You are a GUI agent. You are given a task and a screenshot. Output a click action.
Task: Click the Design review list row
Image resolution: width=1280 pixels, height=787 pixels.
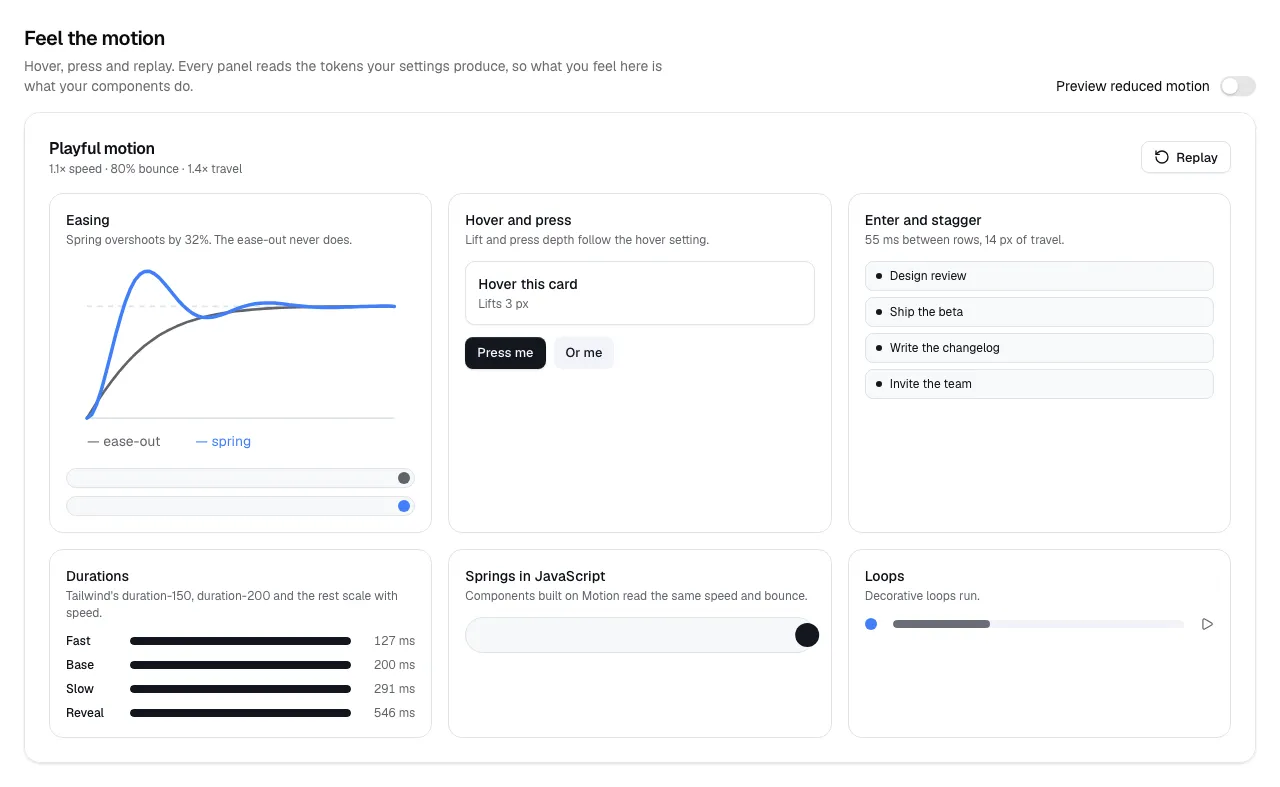point(1039,276)
